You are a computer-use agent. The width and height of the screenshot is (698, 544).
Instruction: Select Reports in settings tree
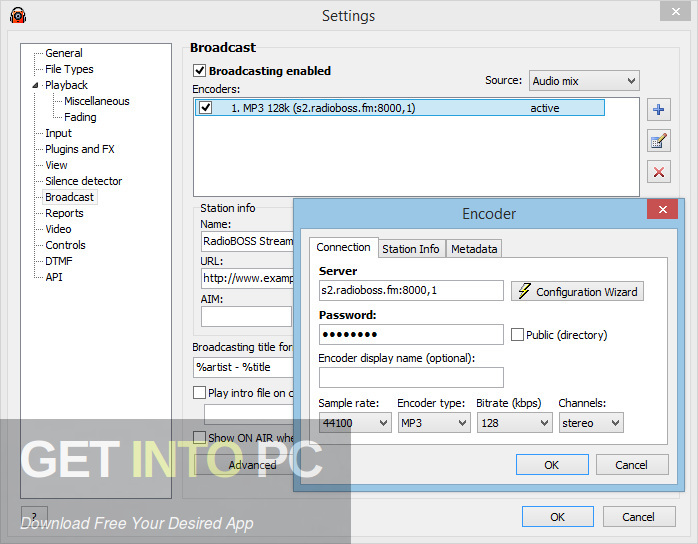[x=64, y=213]
